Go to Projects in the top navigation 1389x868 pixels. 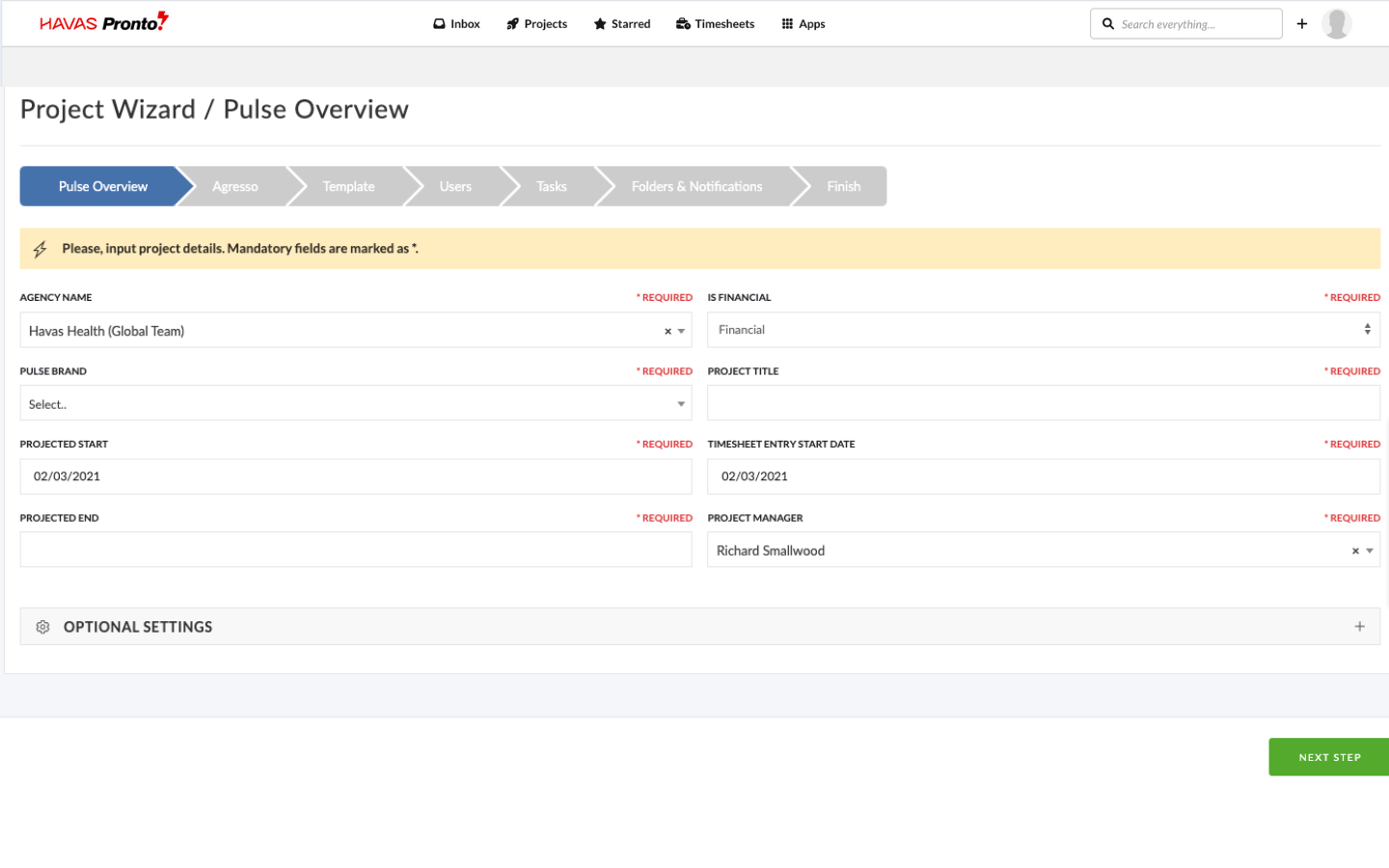536,24
